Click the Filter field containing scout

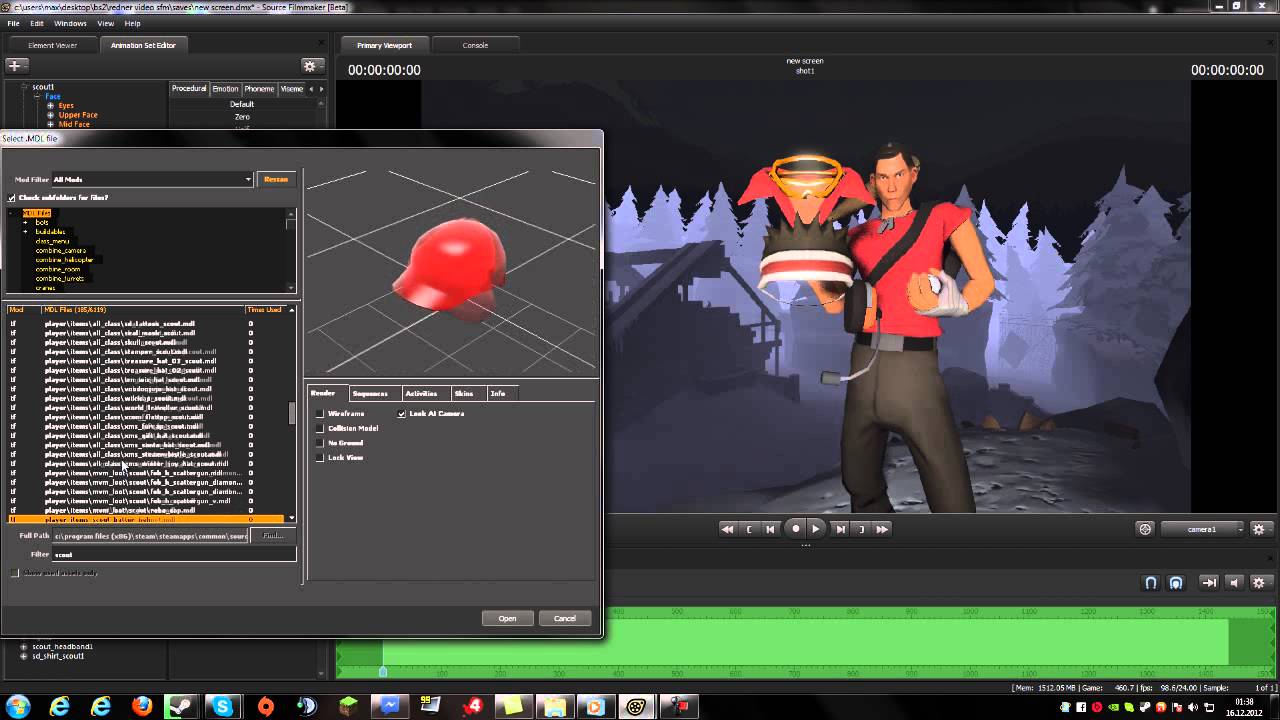coord(175,554)
